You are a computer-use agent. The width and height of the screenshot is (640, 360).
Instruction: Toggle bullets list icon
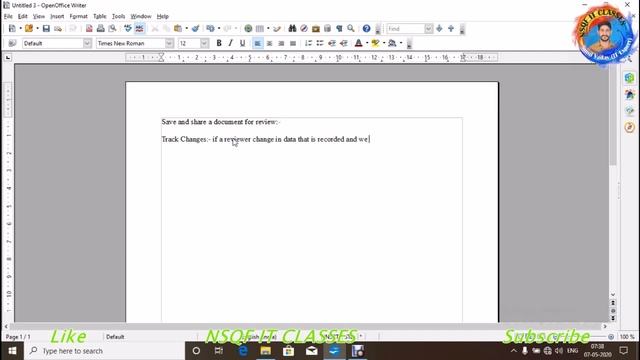[x=320, y=43]
